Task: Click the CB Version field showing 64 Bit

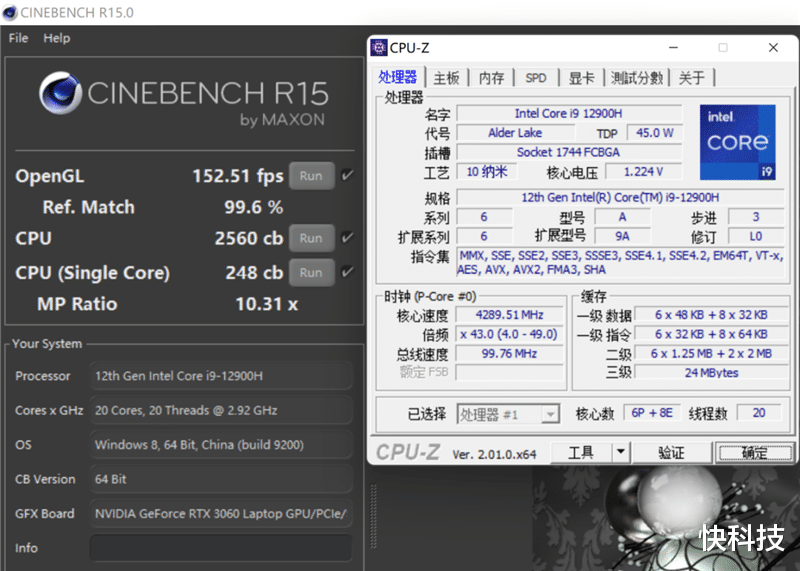Action: (221, 479)
